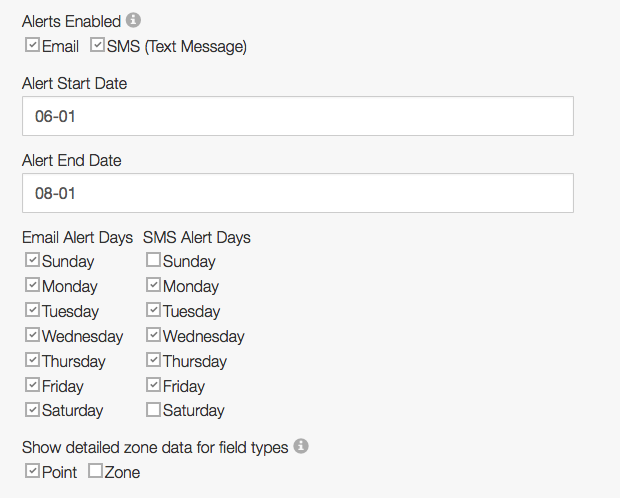Uncheck the SMS (Text Message) checkbox

97,45
